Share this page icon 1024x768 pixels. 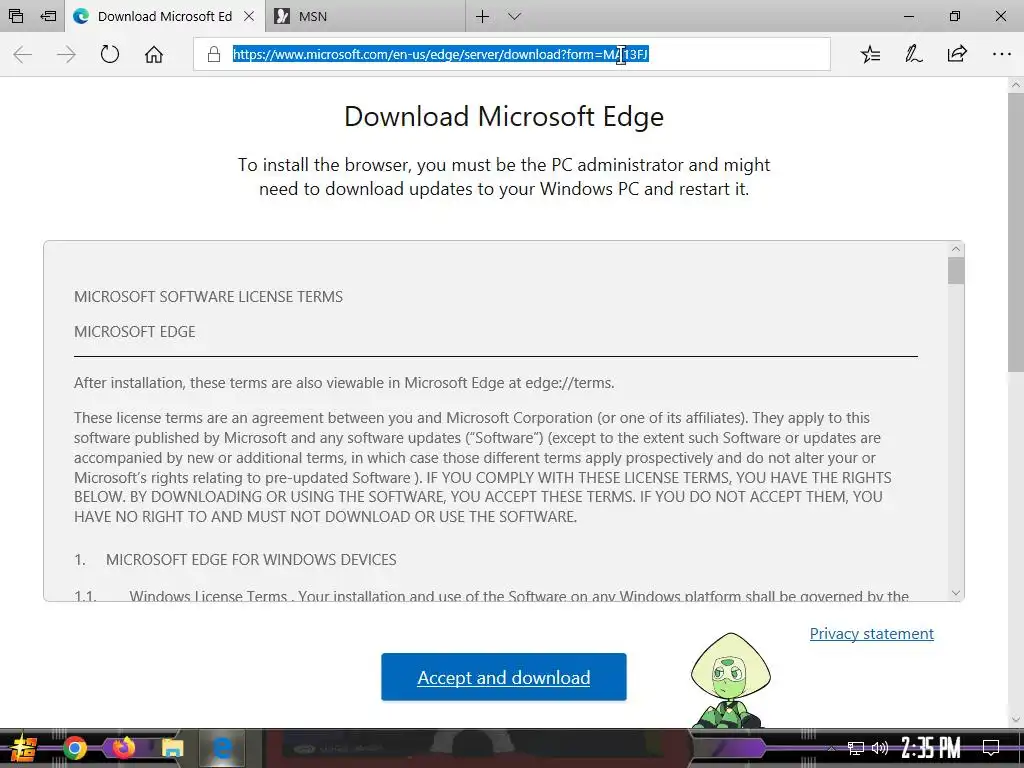(957, 54)
